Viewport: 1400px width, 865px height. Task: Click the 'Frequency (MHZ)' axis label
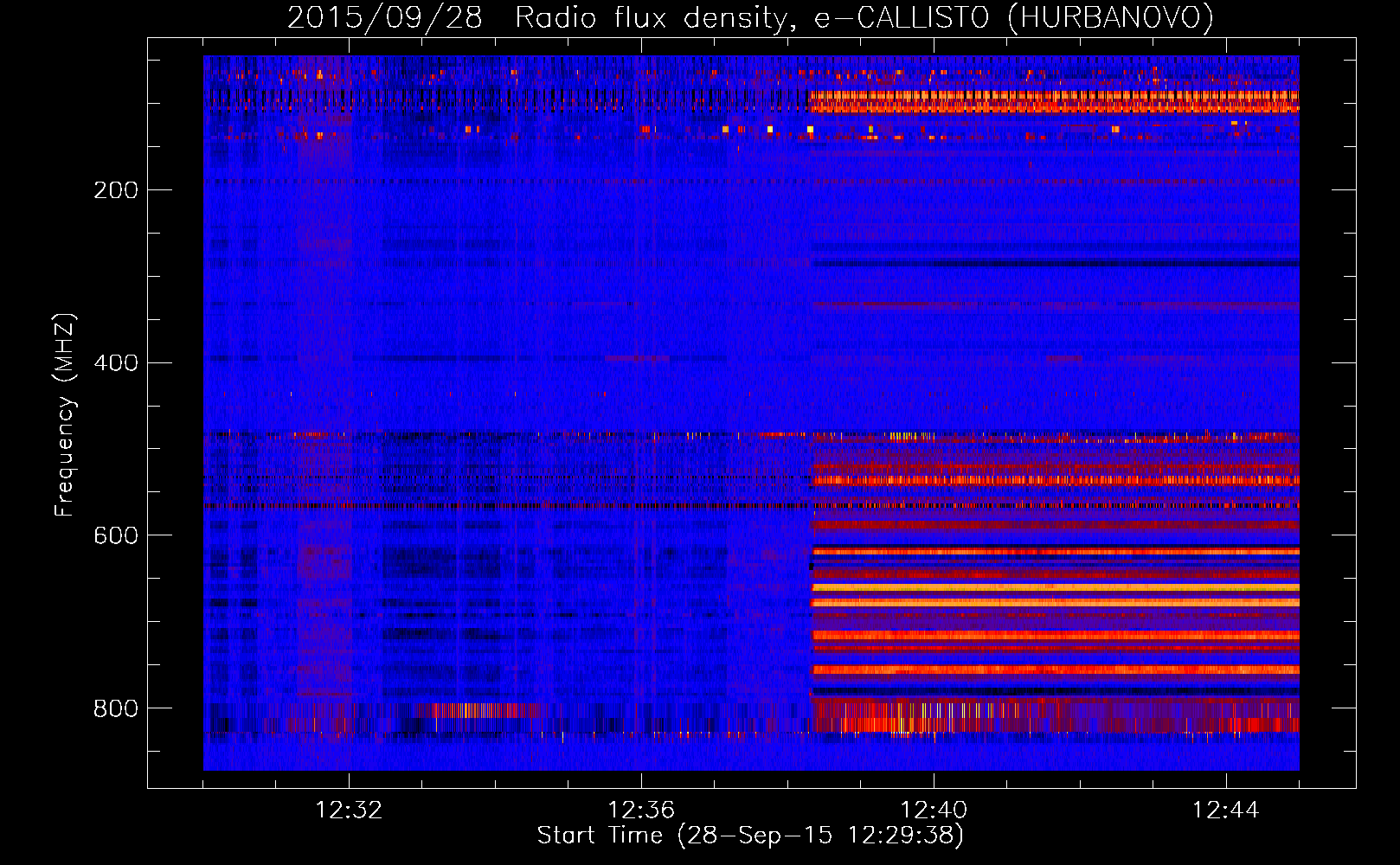pos(65,415)
